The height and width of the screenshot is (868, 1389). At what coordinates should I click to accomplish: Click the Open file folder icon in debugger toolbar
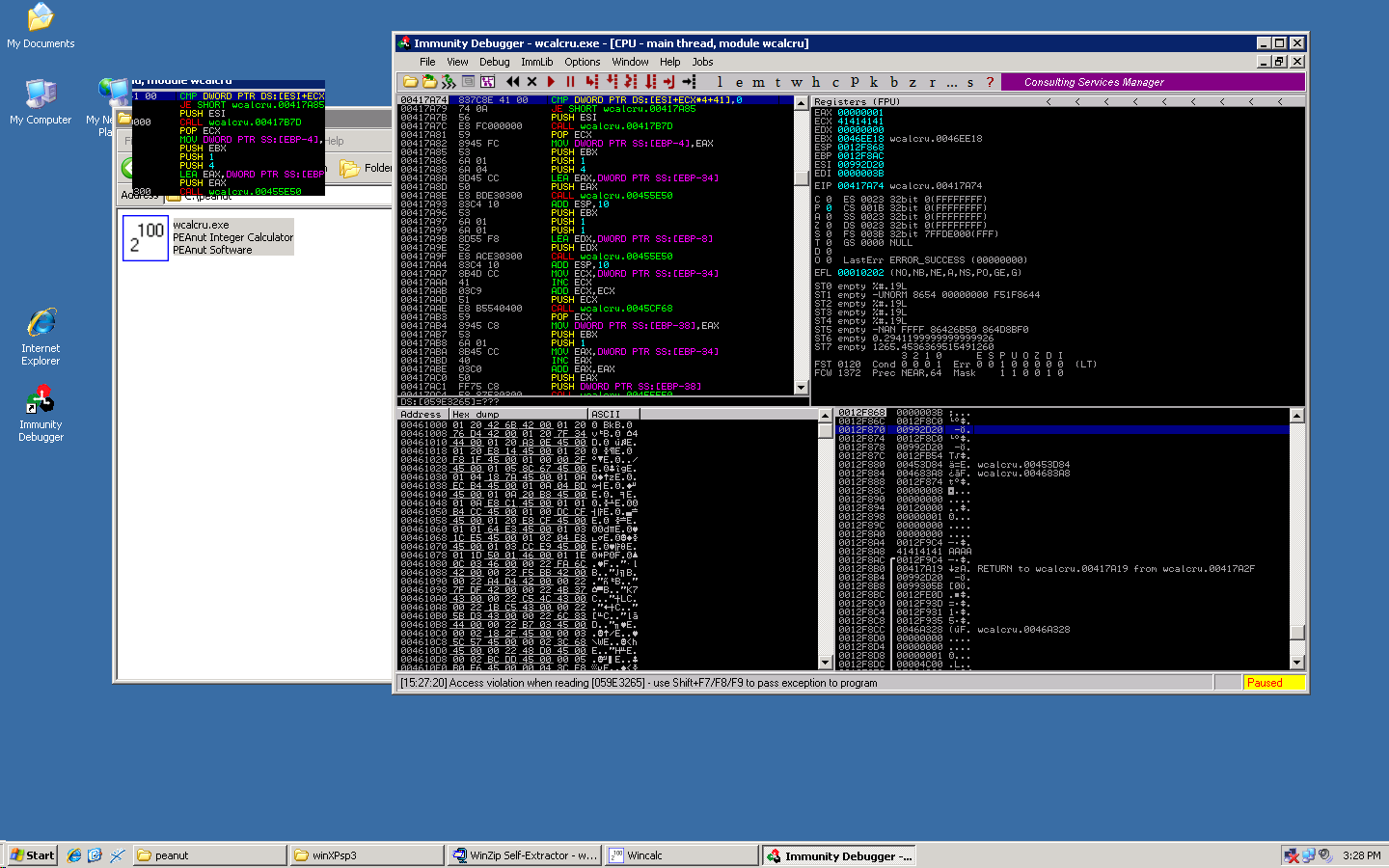410,82
